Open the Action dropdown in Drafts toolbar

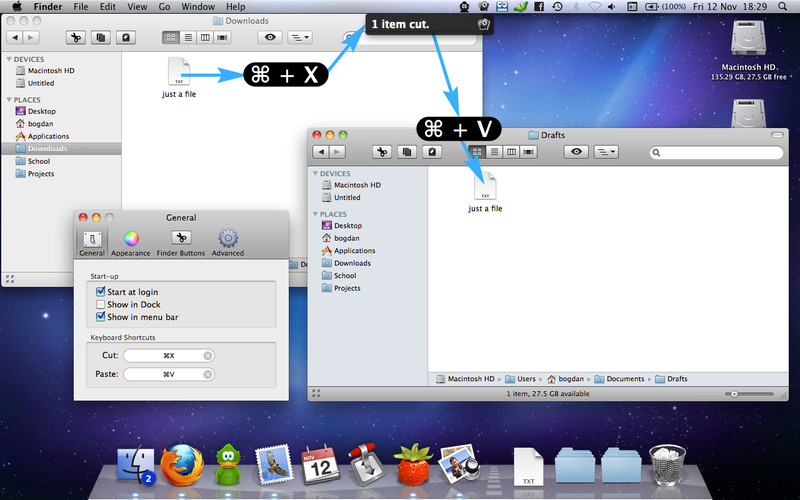[x=606, y=152]
